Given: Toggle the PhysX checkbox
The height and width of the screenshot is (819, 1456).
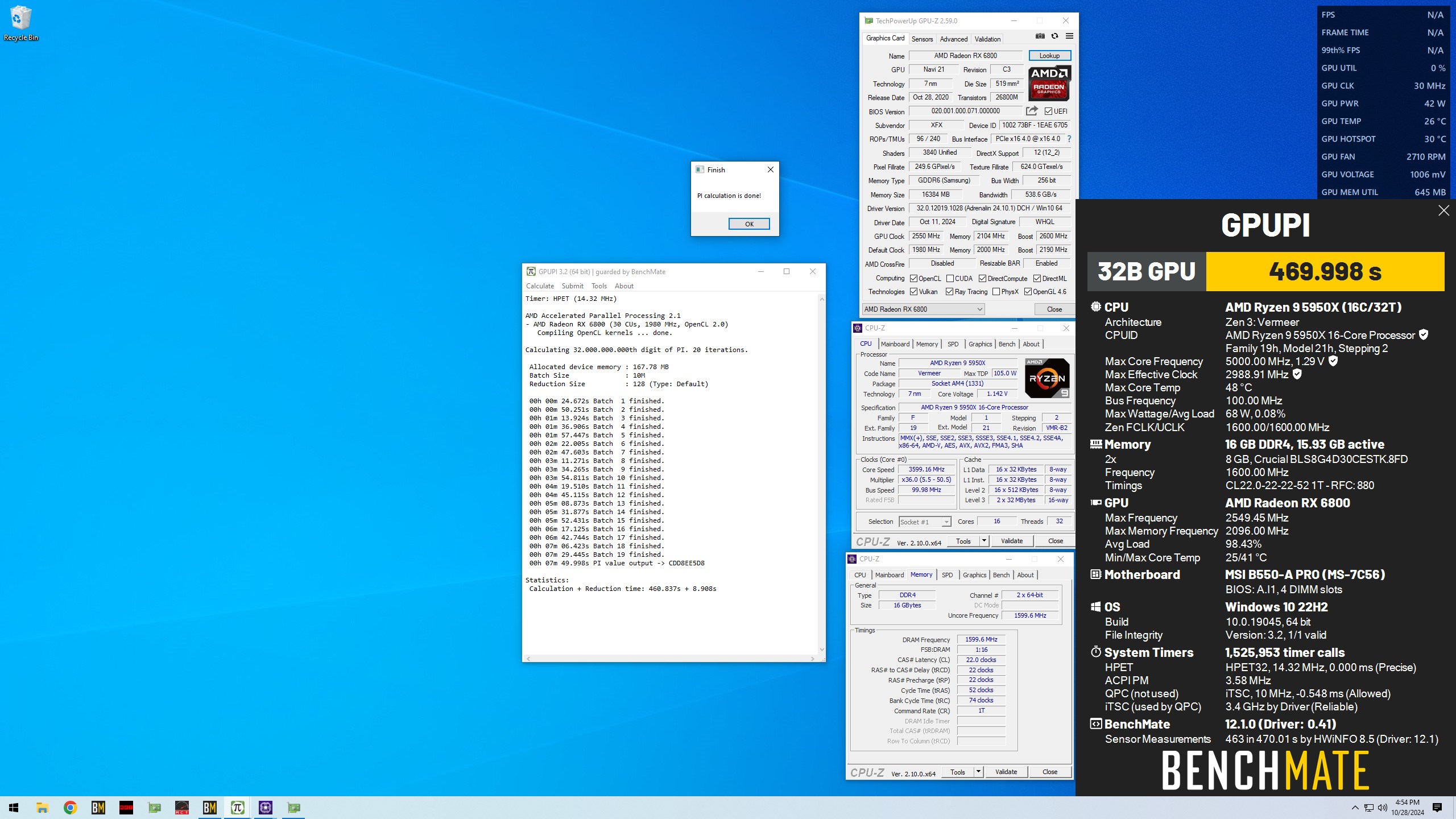Looking at the screenshot, I should 996,292.
